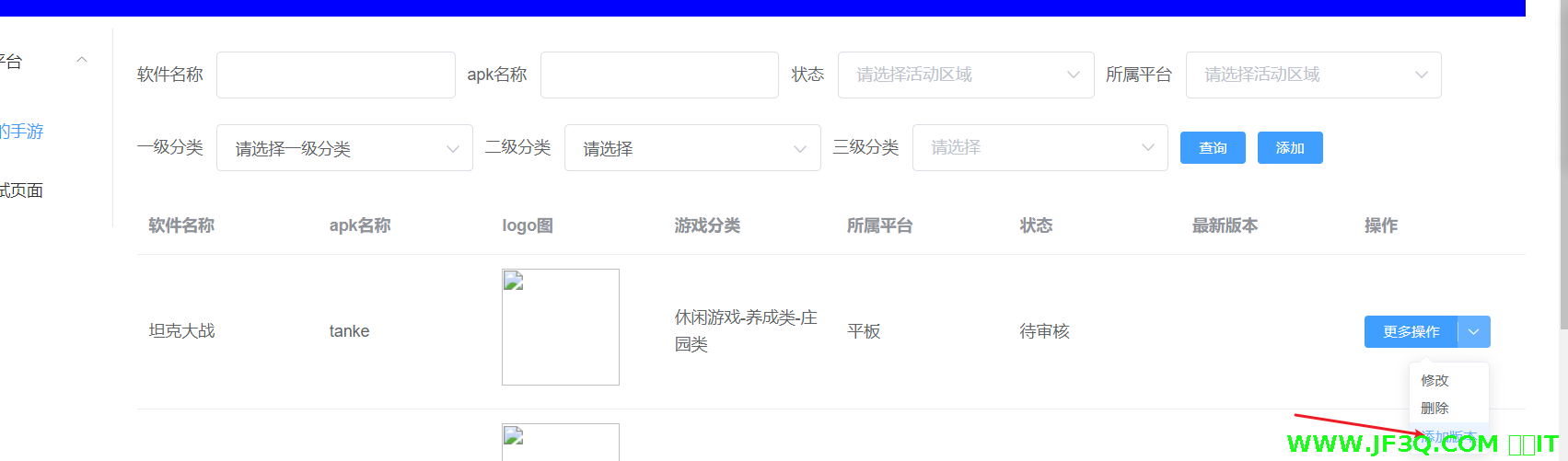Screen dimensions: 1568x461
Task: Open the 所属平台 dropdown
Action: (1313, 75)
